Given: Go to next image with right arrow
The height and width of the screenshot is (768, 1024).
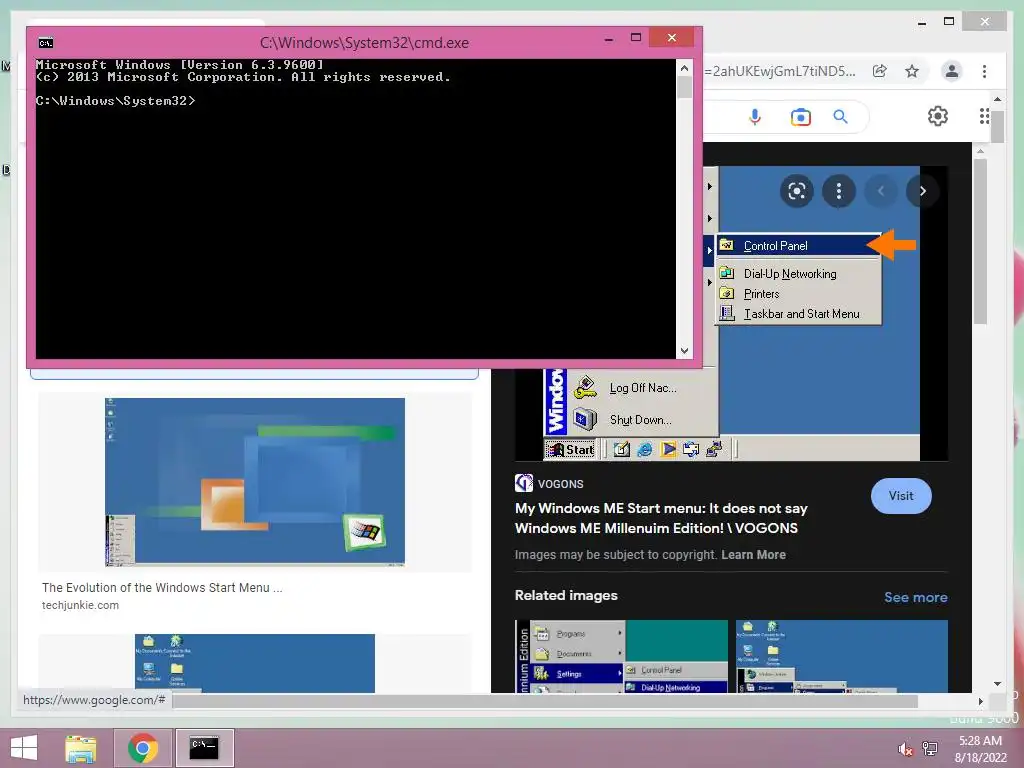Looking at the screenshot, I should 922,191.
